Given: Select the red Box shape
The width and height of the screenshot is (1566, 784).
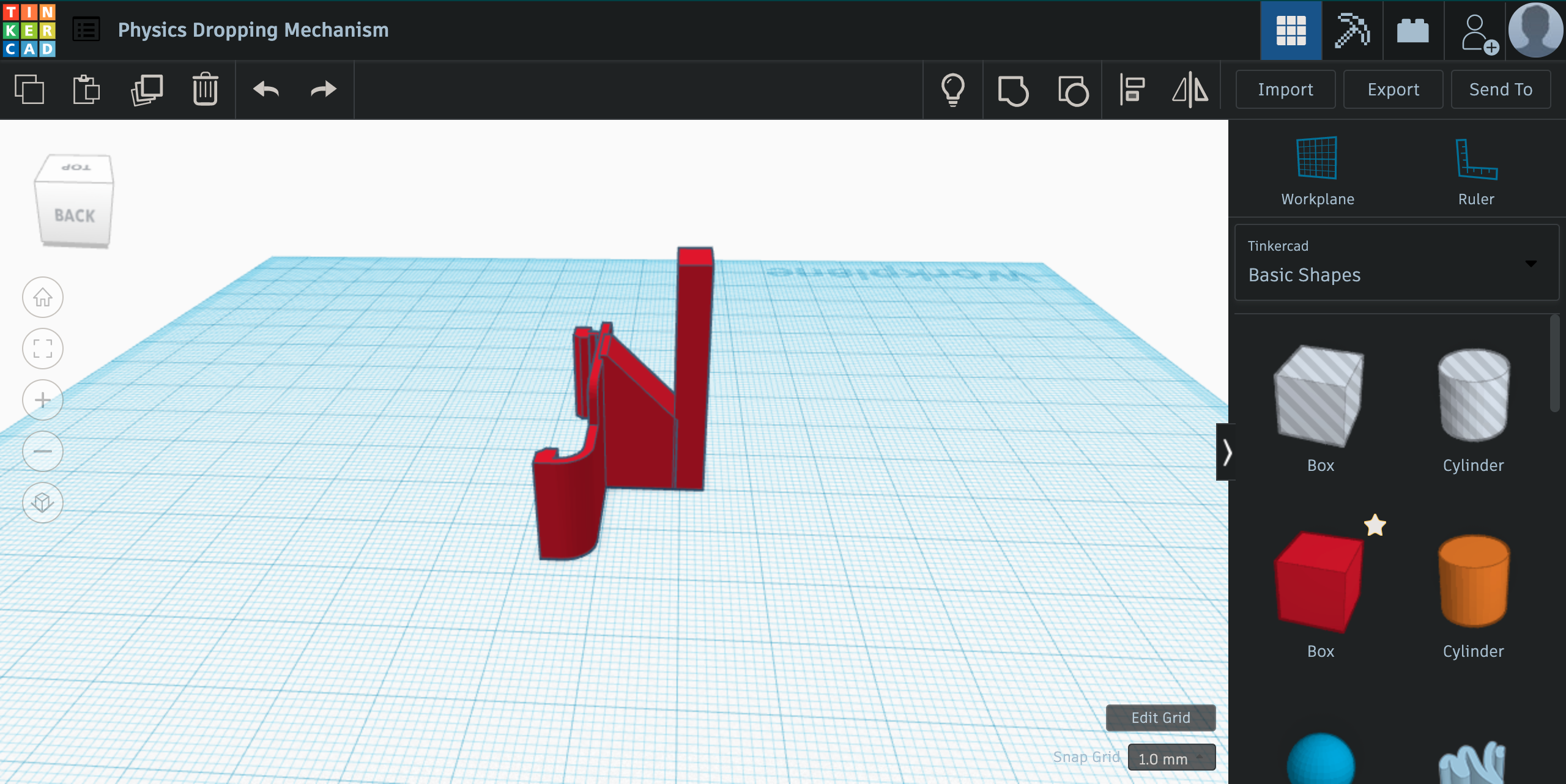Looking at the screenshot, I should [x=1319, y=582].
